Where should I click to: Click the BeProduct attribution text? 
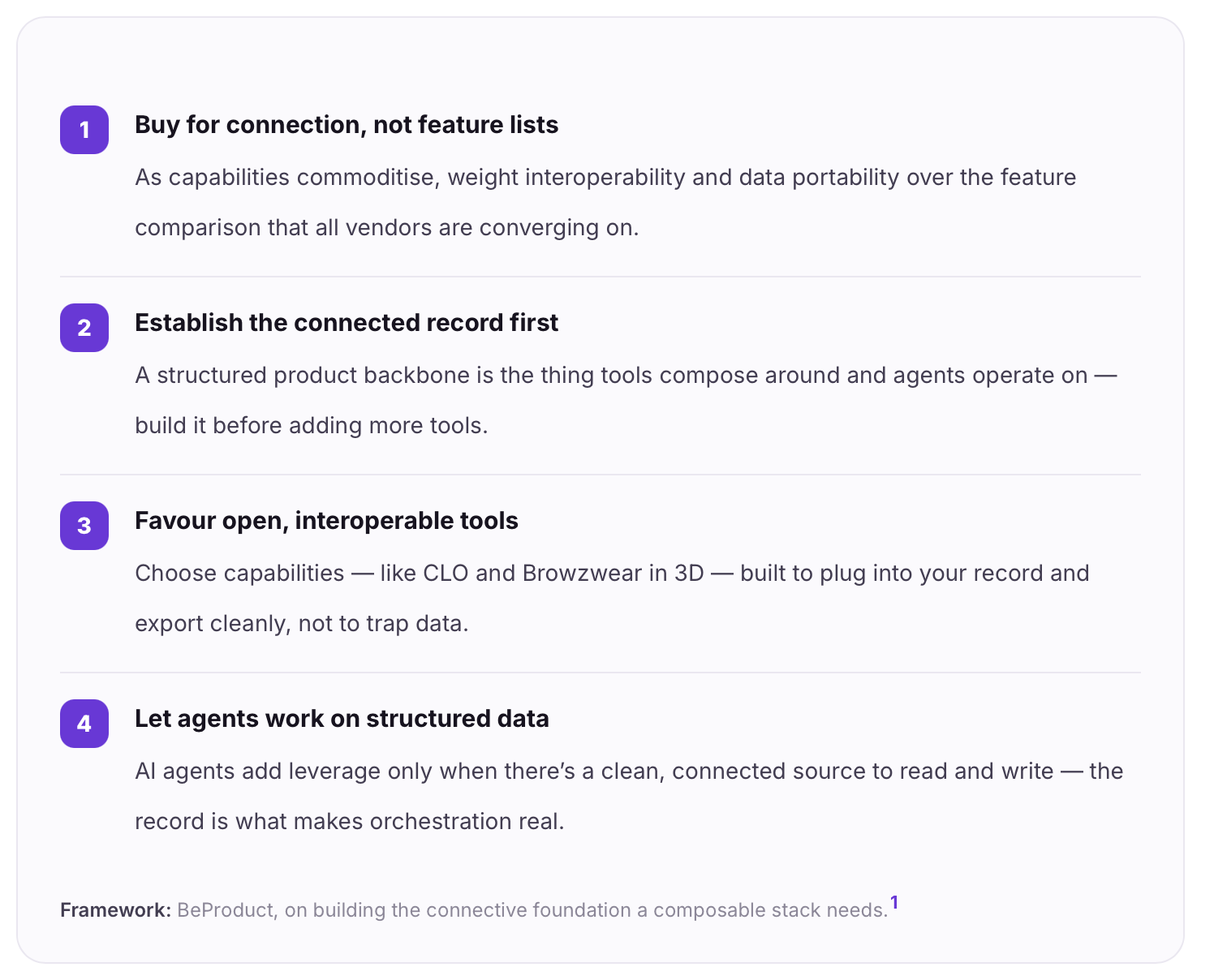[x=532, y=910]
